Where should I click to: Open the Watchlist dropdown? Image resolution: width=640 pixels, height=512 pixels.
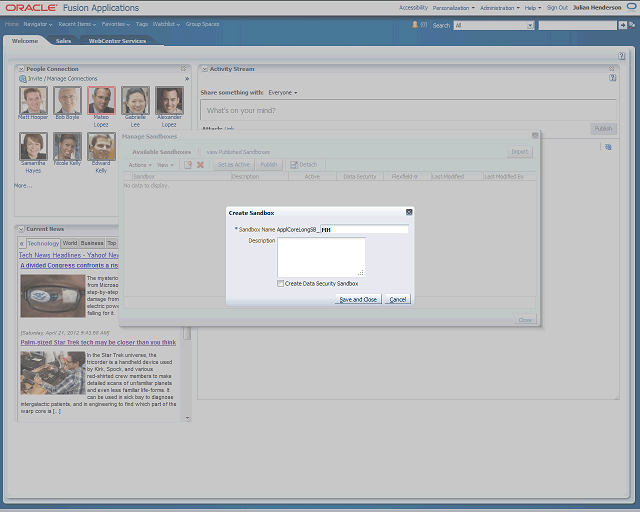[166, 24]
